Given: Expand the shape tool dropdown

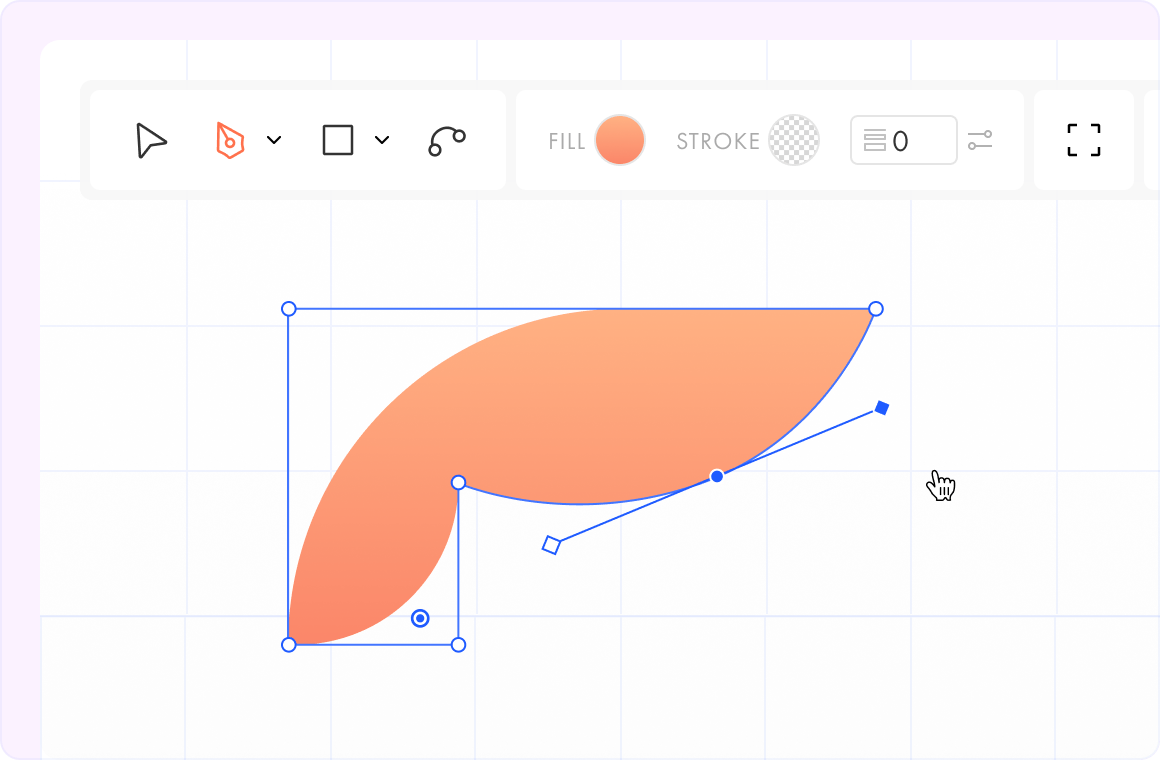Looking at the screenshot, I should click(x=382, y=140).
